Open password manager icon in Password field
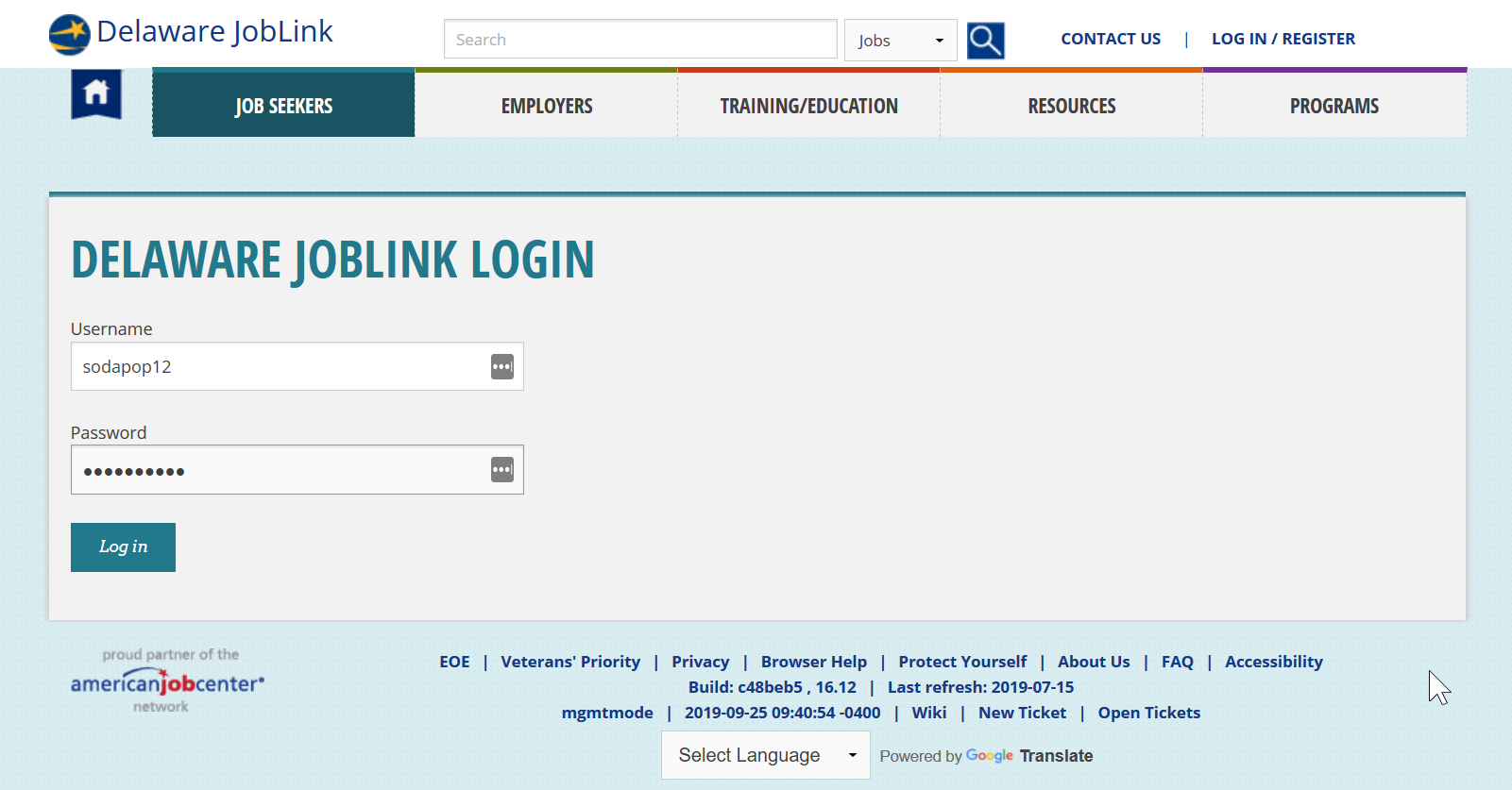Viewport: 1512px width, 790px height. coord(502,469)
